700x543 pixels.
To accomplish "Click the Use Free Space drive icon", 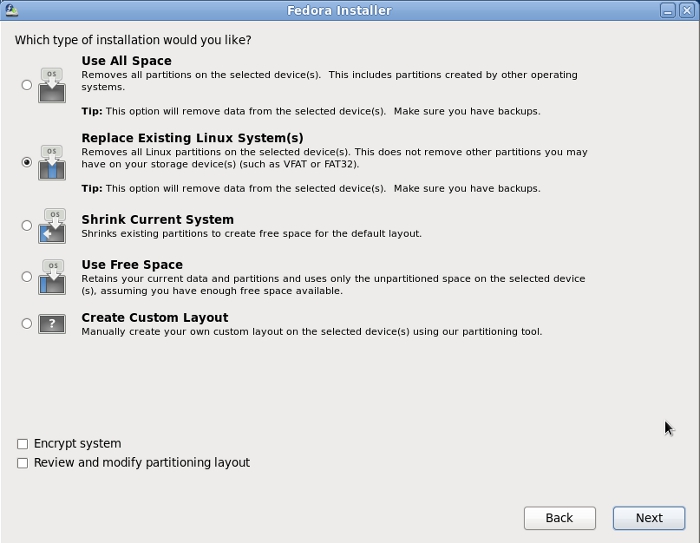I will pyautogui.click(x=52, y=277).
